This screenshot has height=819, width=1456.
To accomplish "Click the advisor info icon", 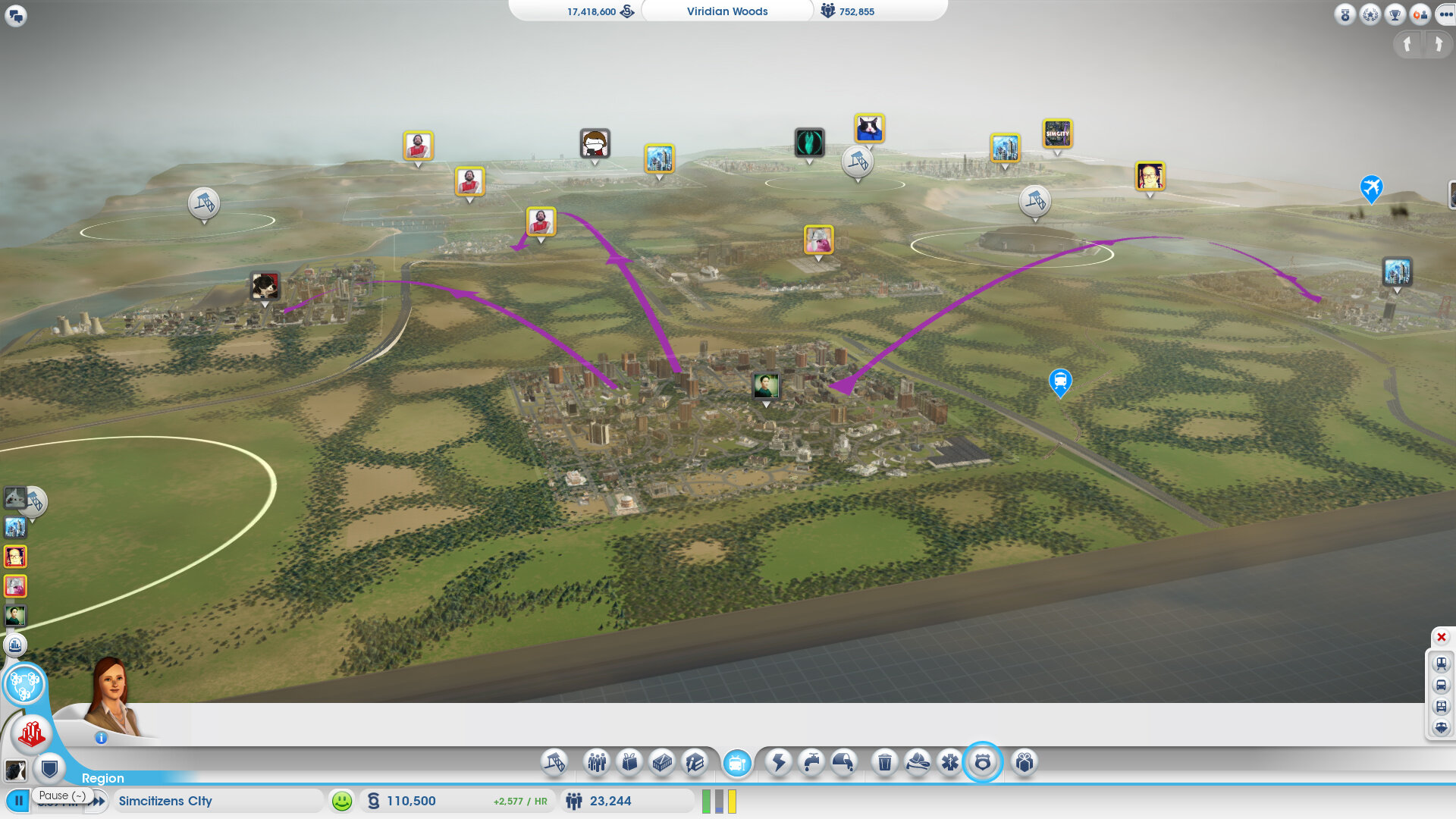I will (101, 737).
